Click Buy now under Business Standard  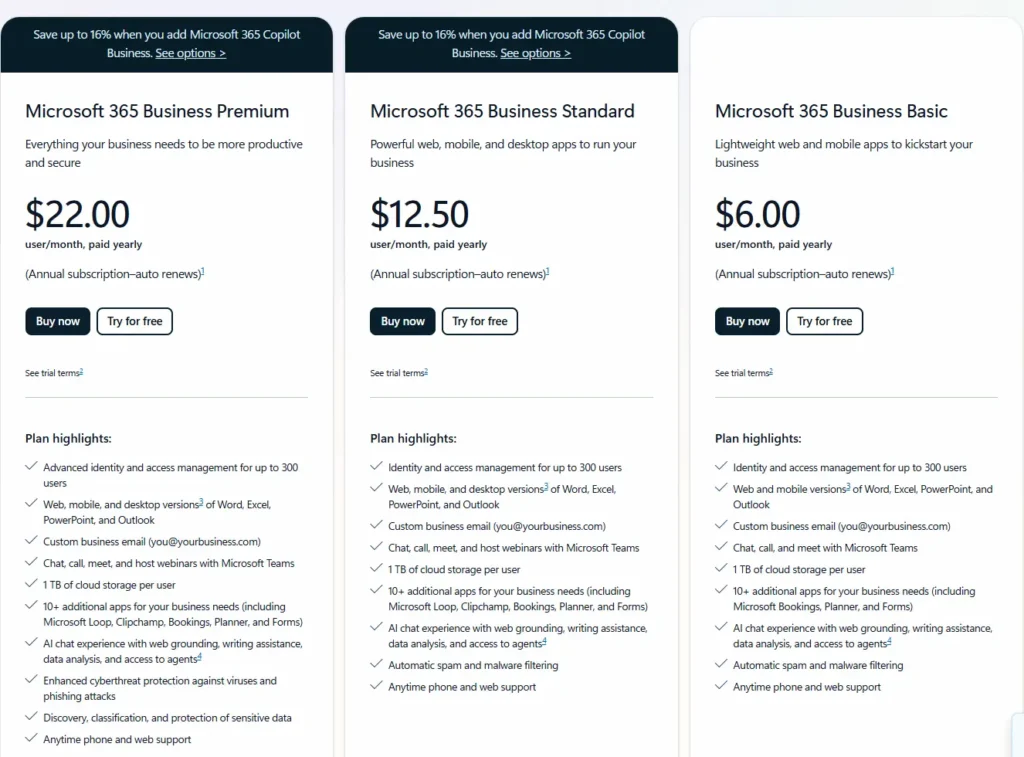(x=402, y=321)
